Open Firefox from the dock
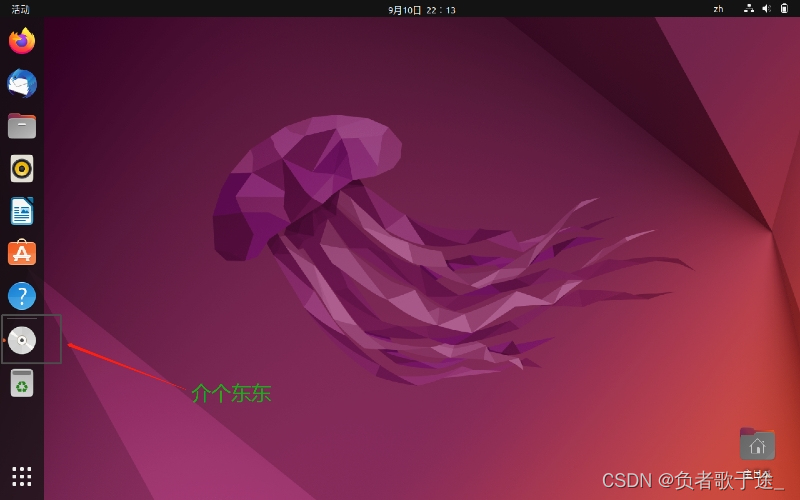 click(x=22, y=41)
